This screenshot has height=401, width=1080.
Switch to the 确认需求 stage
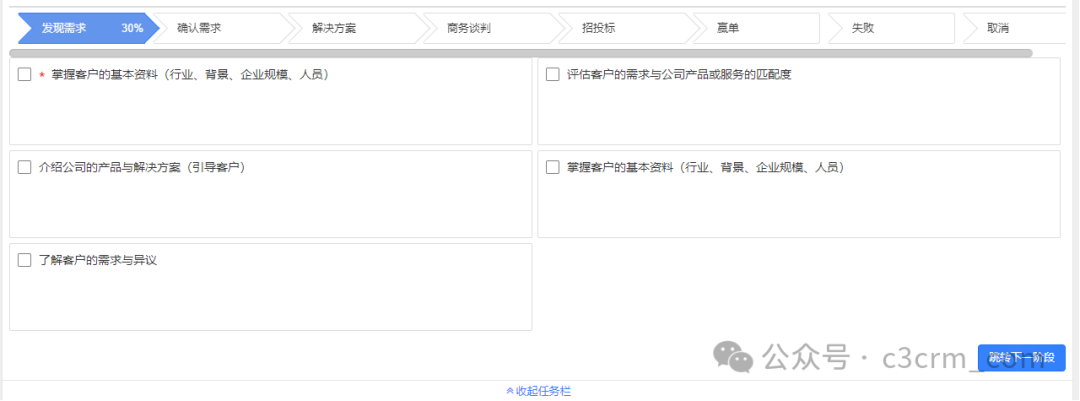click(222, 28)
